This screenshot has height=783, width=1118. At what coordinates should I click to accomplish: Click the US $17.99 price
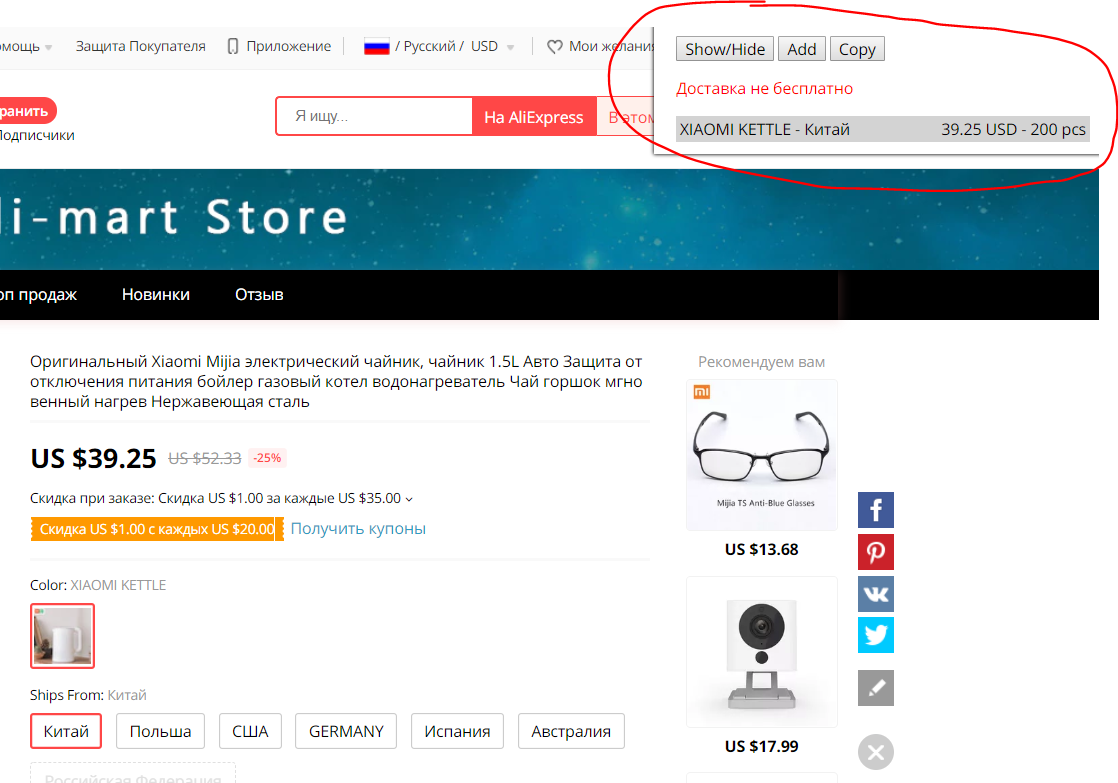(x=761, y=746)
